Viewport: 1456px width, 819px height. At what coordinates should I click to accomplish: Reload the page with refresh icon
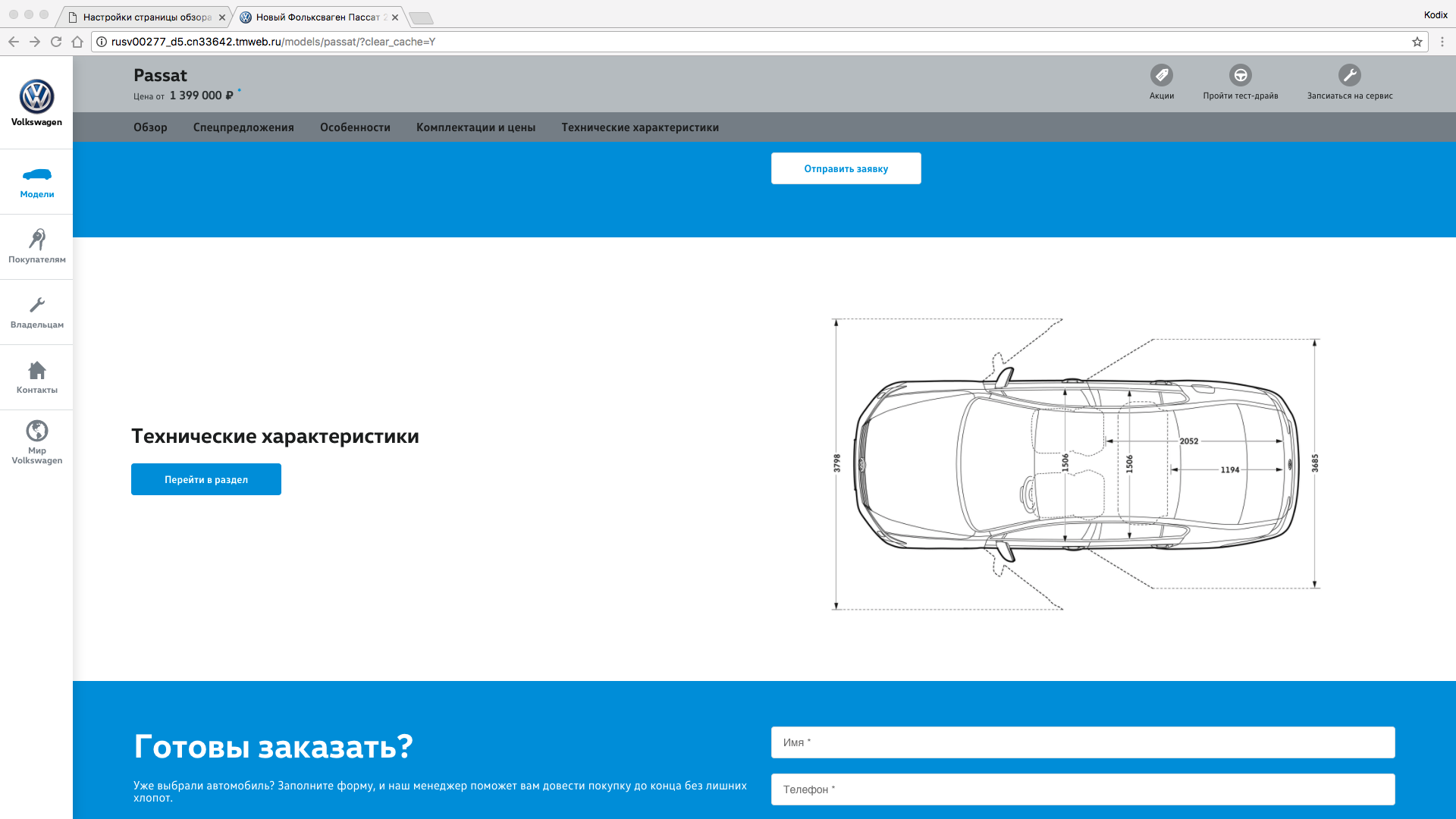56,42
